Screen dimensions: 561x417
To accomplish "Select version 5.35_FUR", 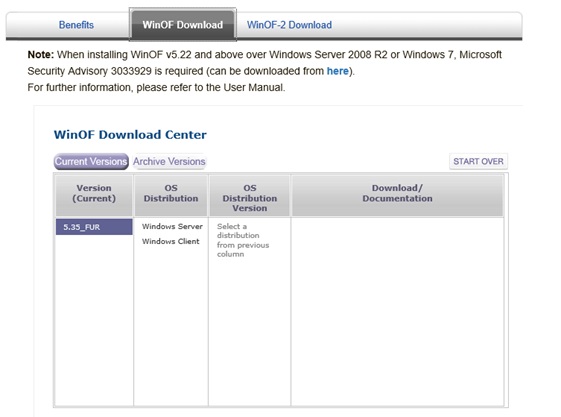I will click(94, 227).
